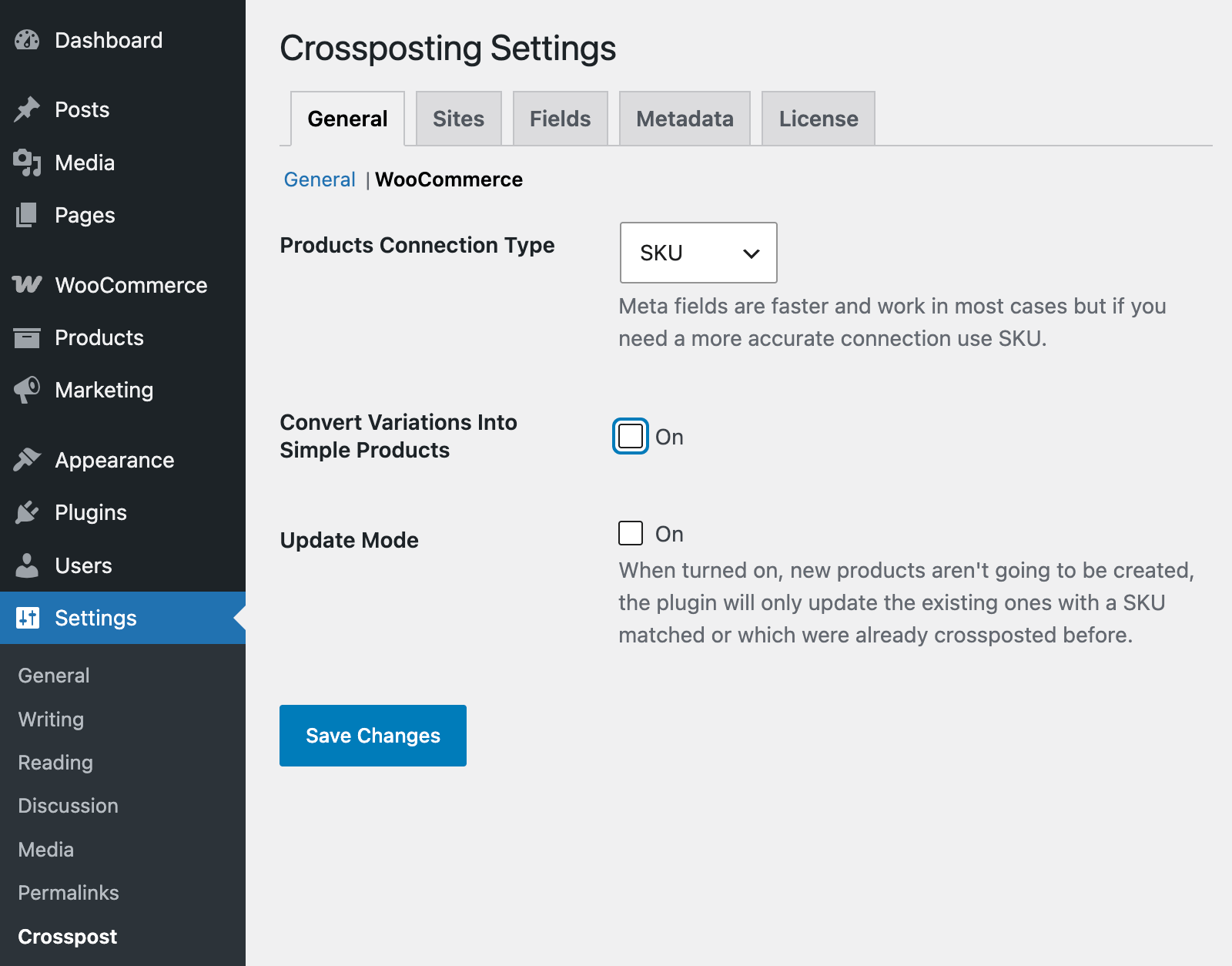The image size is (1232, 966).
Task: Enable Convert Variations Into Simple Products checkbox
Action: [x=631, y=436]
